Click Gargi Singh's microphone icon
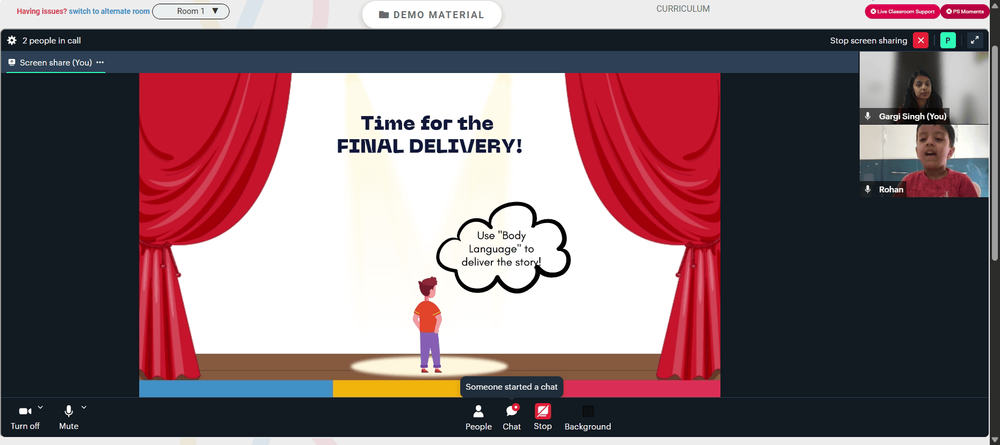 tap(867, 116)
